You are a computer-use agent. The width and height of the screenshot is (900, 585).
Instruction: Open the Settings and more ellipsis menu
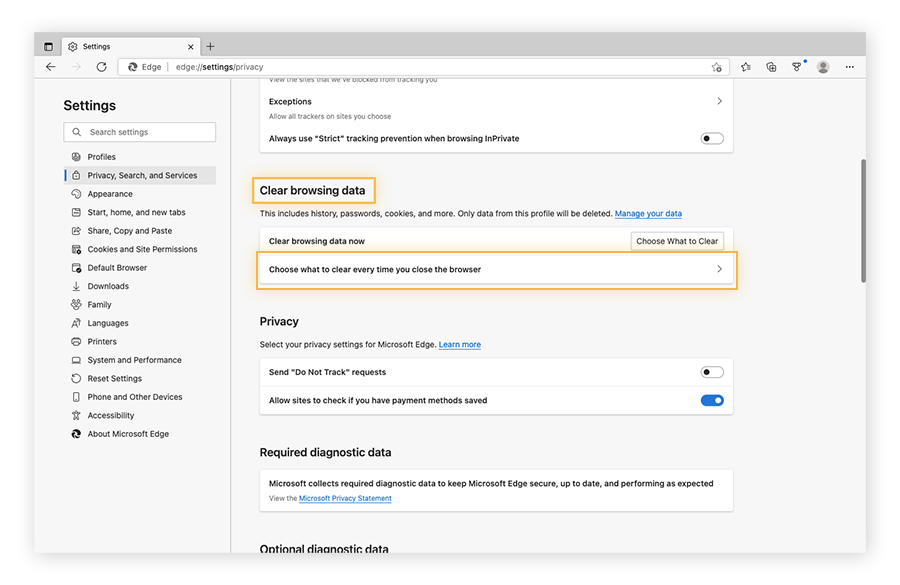[x=849, y=67]
